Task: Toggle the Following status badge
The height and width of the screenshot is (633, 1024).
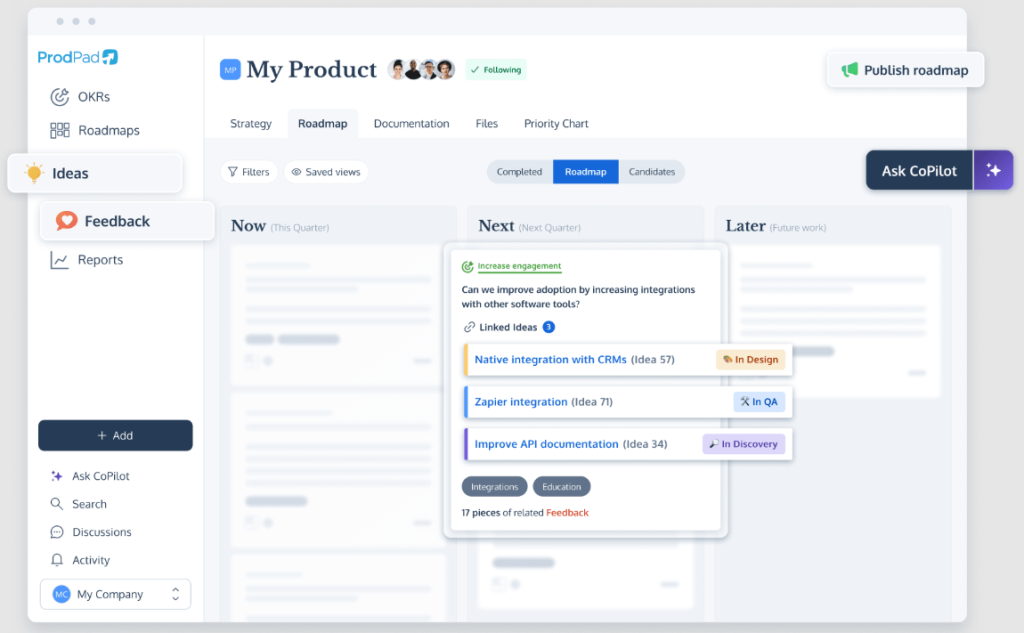Action: pyautogui.click(x=496, y=70)
